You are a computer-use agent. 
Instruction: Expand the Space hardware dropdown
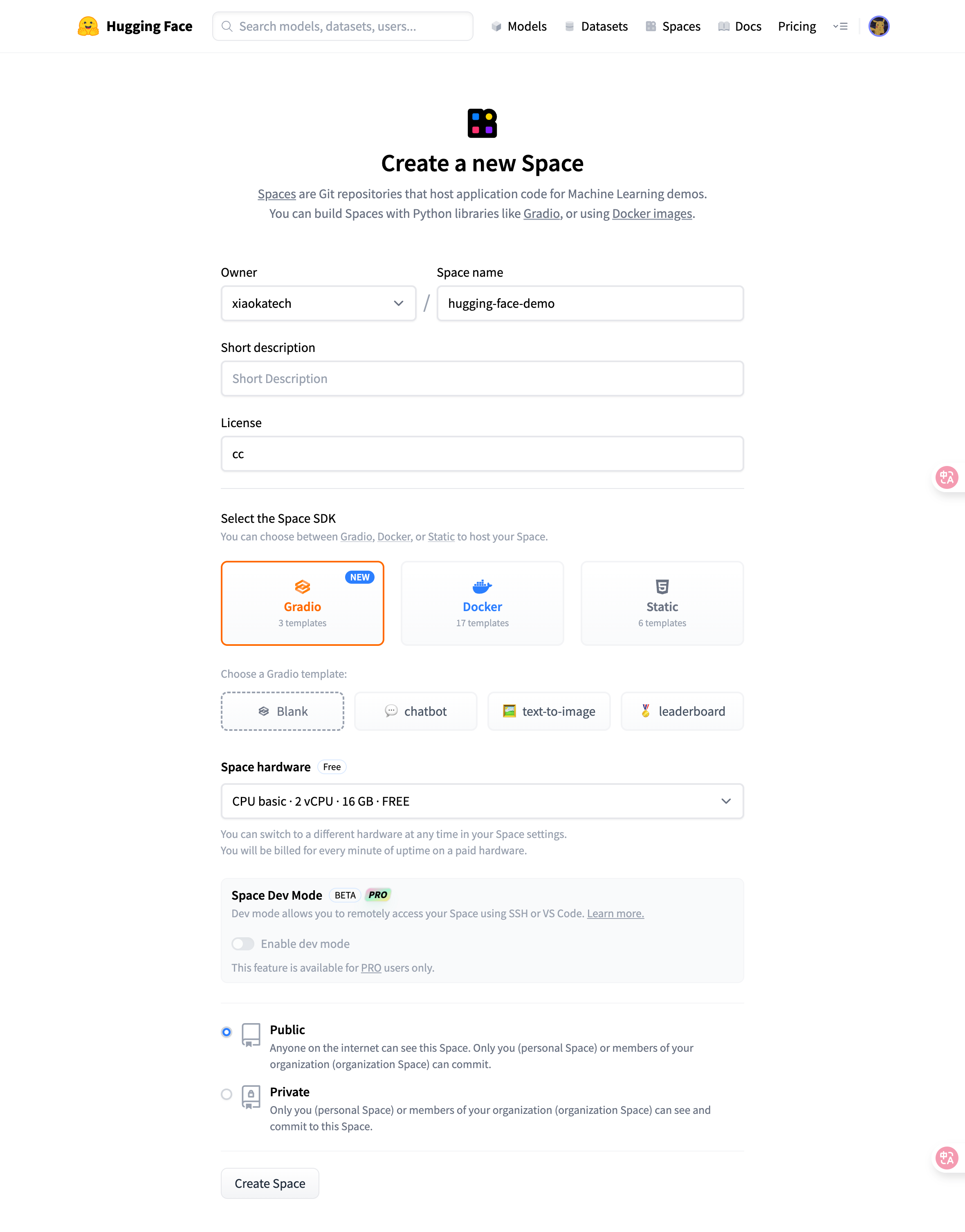[x=482, y=801]
